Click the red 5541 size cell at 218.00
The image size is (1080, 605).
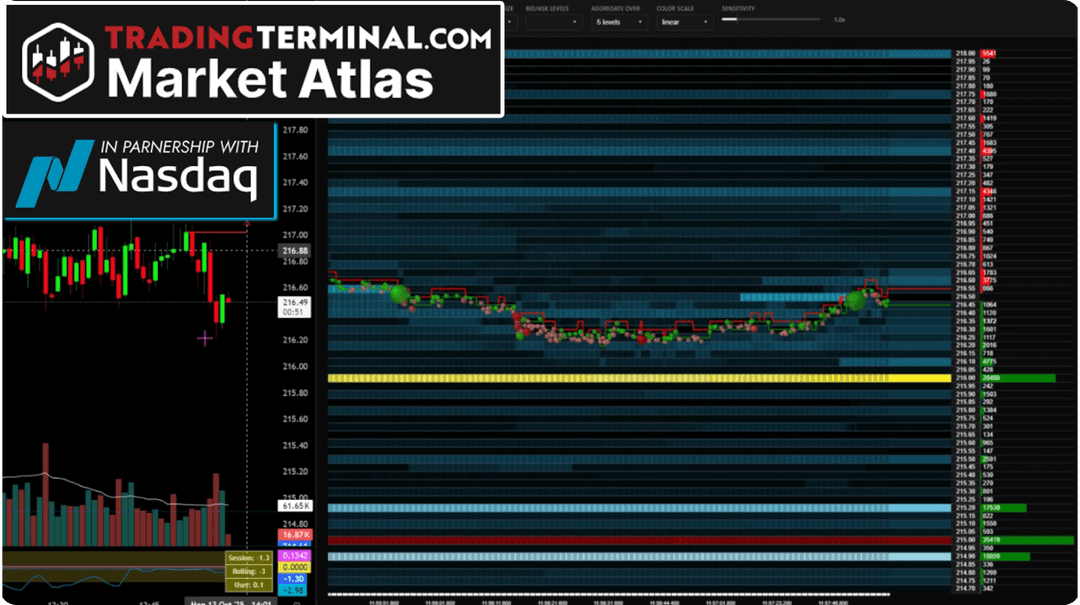[988, 53]
